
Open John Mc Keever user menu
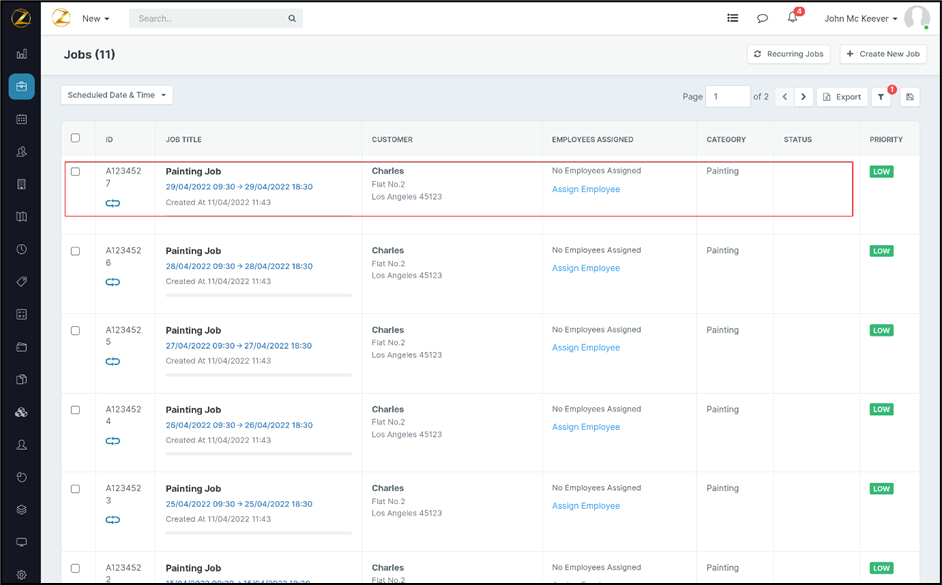click(x=861, y=18)
